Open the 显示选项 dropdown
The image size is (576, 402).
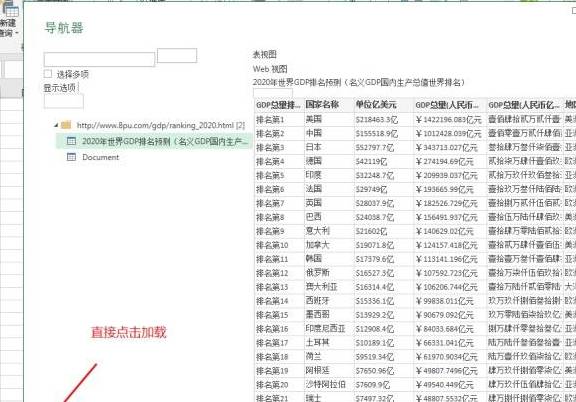tap(61, 88)
